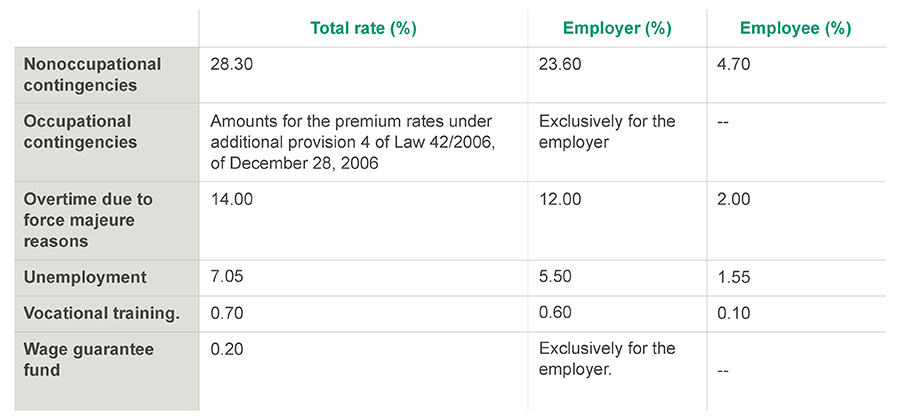
Task: Select the 1.55 employee unemployment value
Action: pos(734,278)
